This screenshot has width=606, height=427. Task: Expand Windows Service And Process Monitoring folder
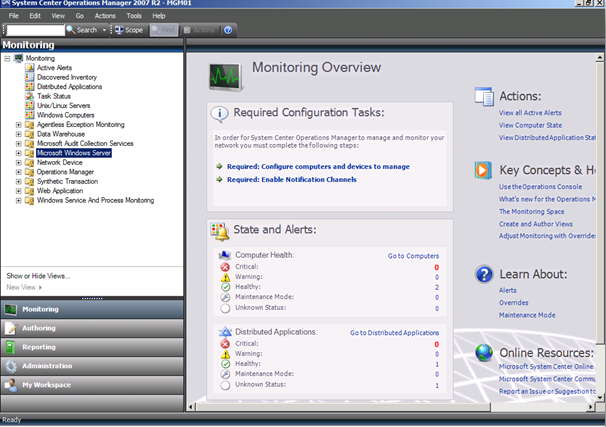coord(18,201)
